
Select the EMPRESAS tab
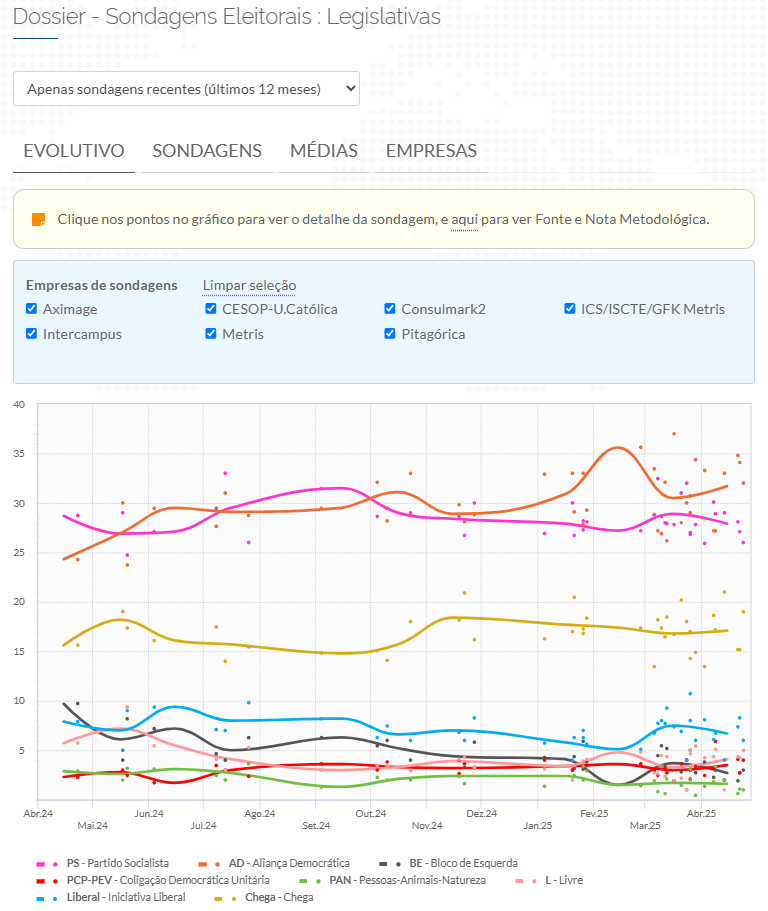[x=431, y=151]
